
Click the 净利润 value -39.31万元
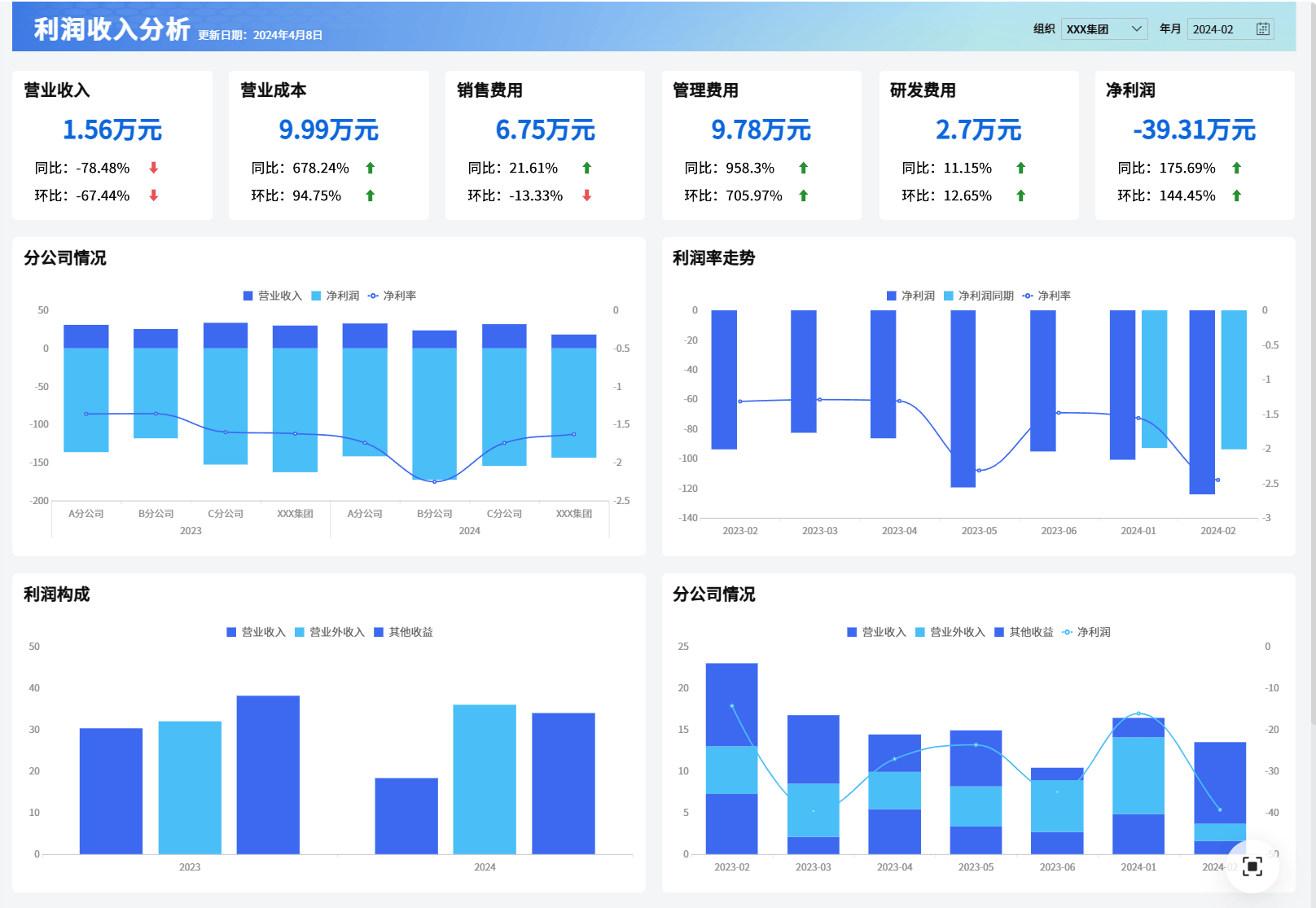pos(1194,129)
